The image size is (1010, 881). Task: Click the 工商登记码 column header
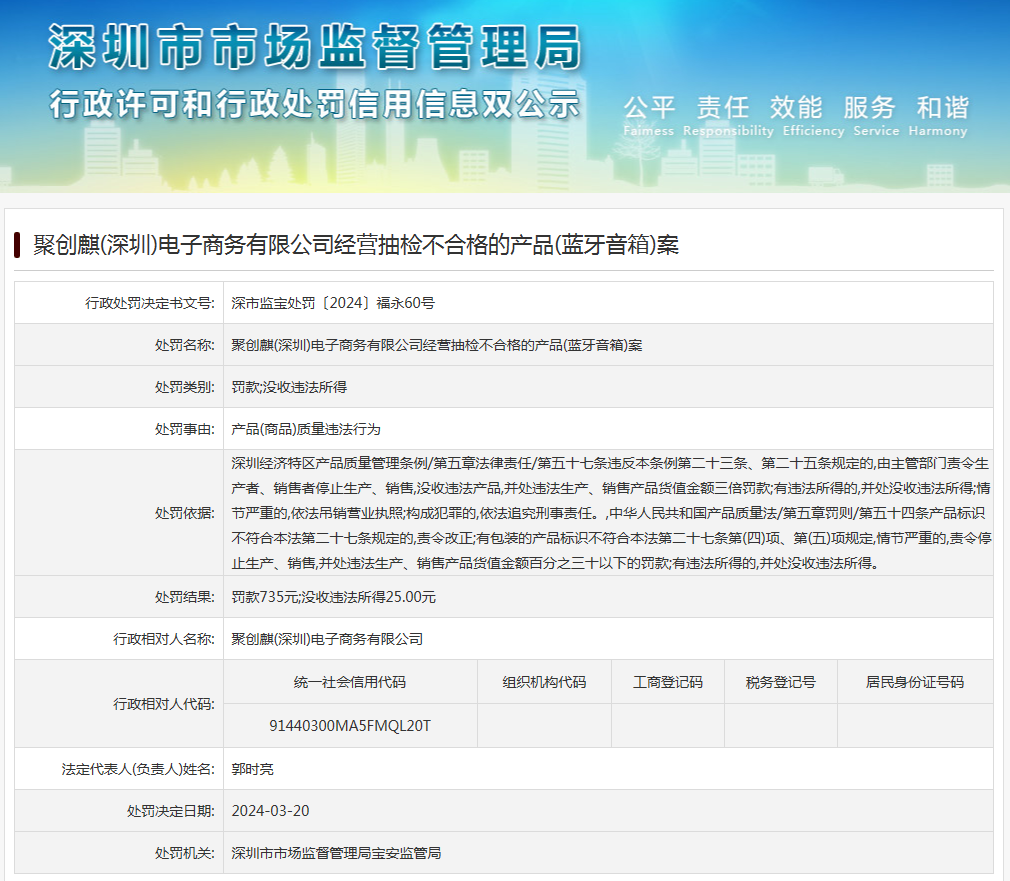pyautogui.click(x=668, y=682)
